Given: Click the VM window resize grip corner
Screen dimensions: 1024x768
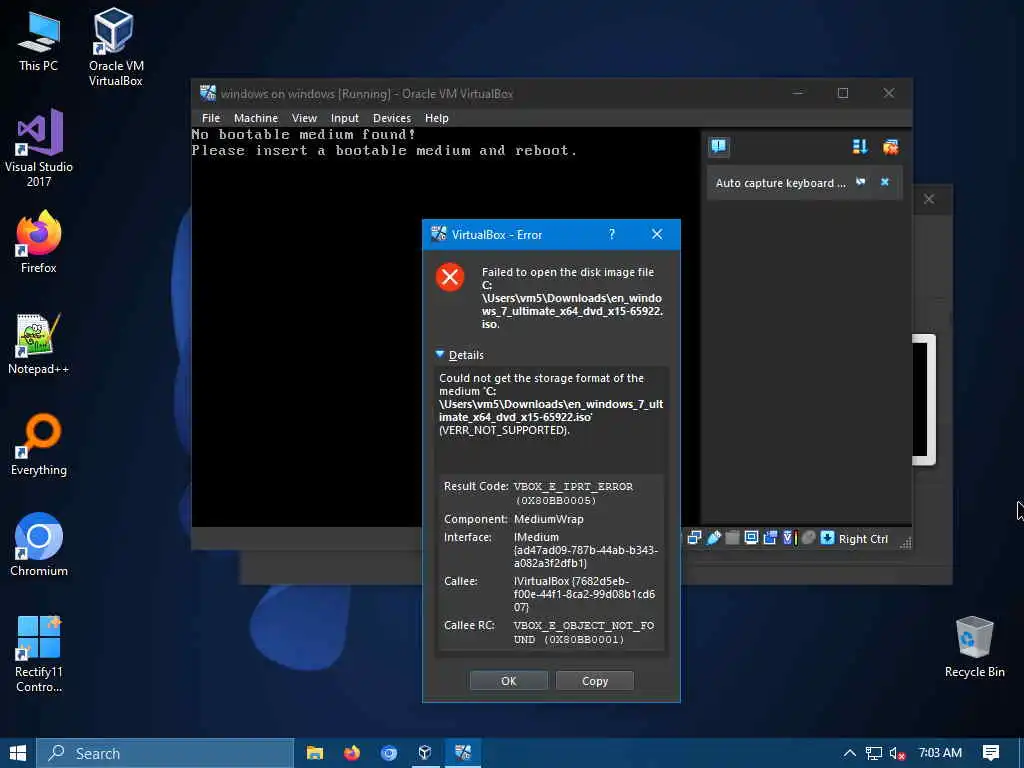Looking at the screenshot, I should click(906, 543).
